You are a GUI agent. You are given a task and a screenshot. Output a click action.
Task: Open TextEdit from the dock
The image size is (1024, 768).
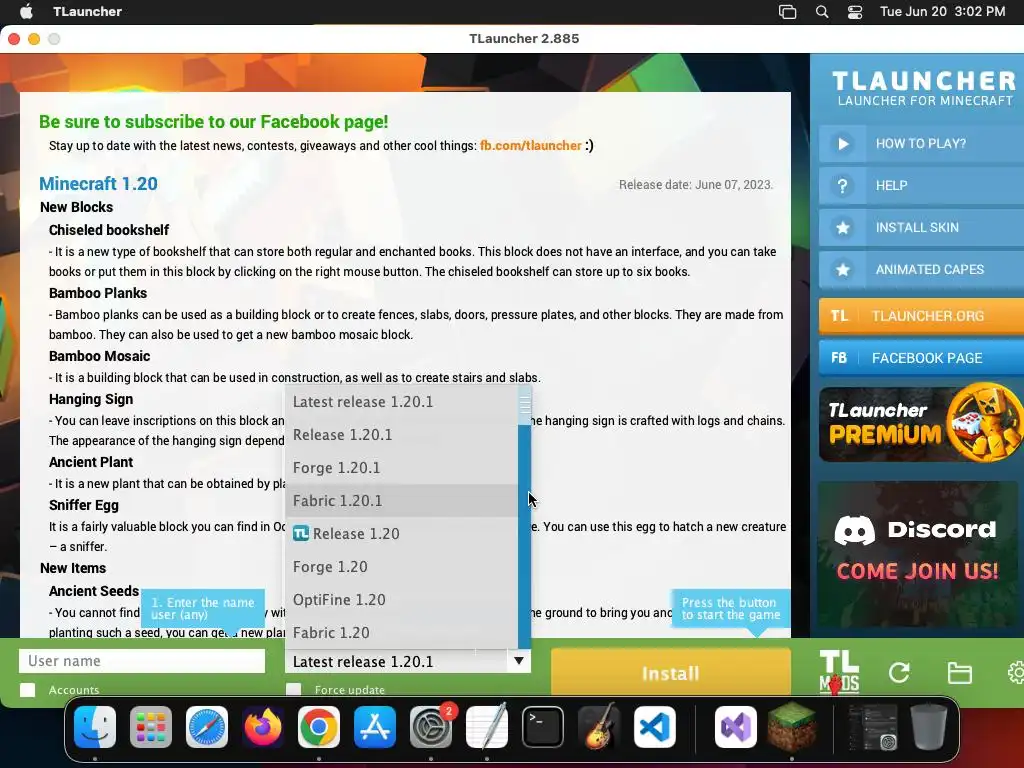coord(487,727)
